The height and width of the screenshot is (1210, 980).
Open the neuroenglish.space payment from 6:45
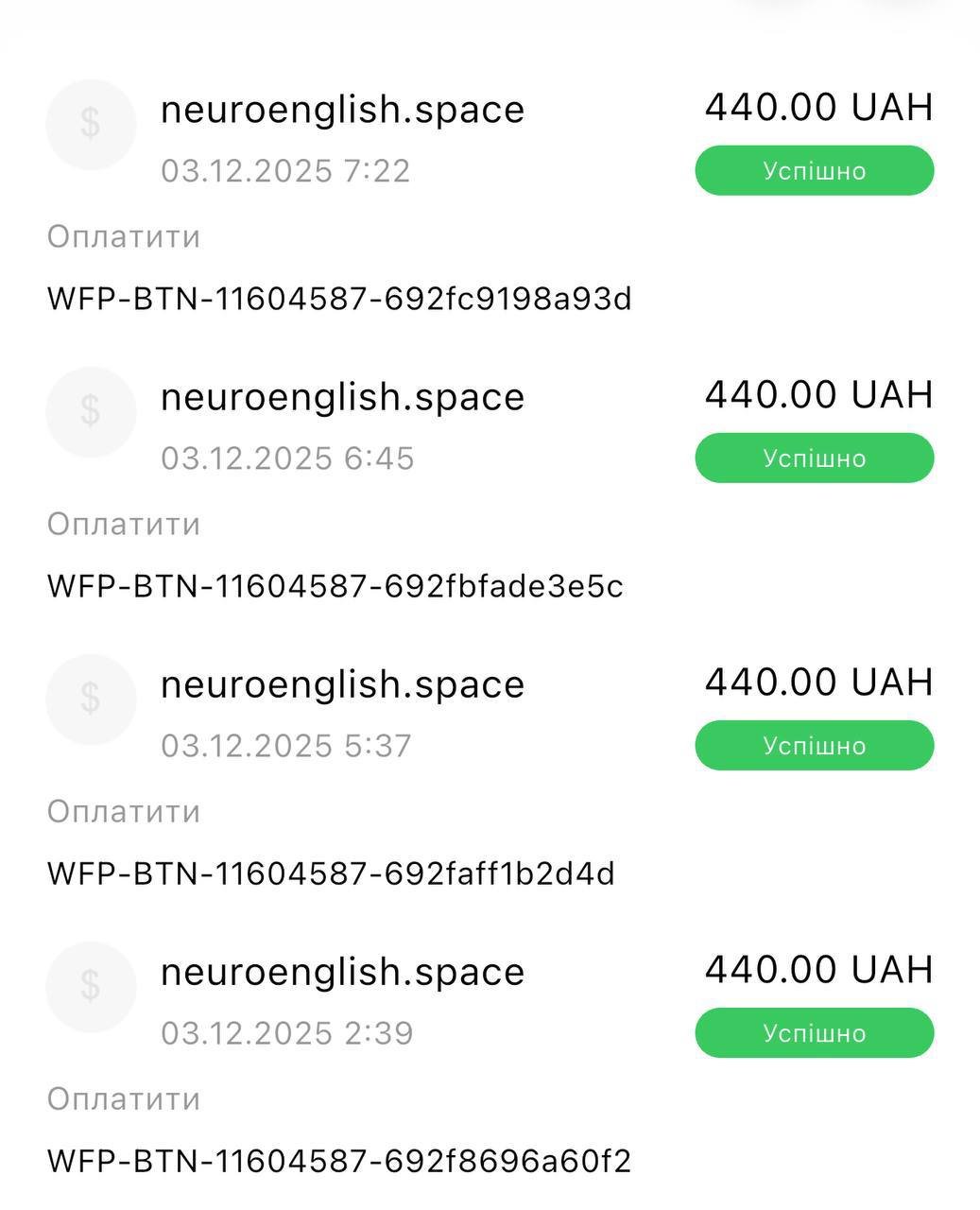click(342, 397)
